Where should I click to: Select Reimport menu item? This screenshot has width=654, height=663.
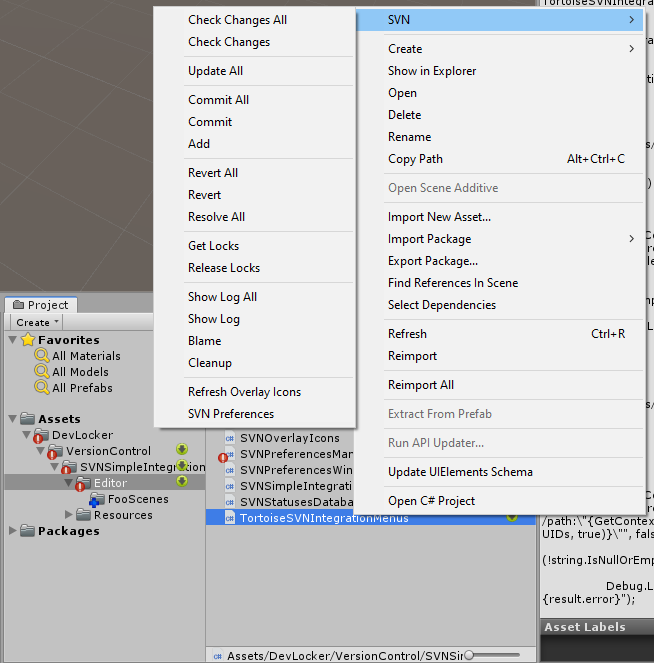point(412,356)
